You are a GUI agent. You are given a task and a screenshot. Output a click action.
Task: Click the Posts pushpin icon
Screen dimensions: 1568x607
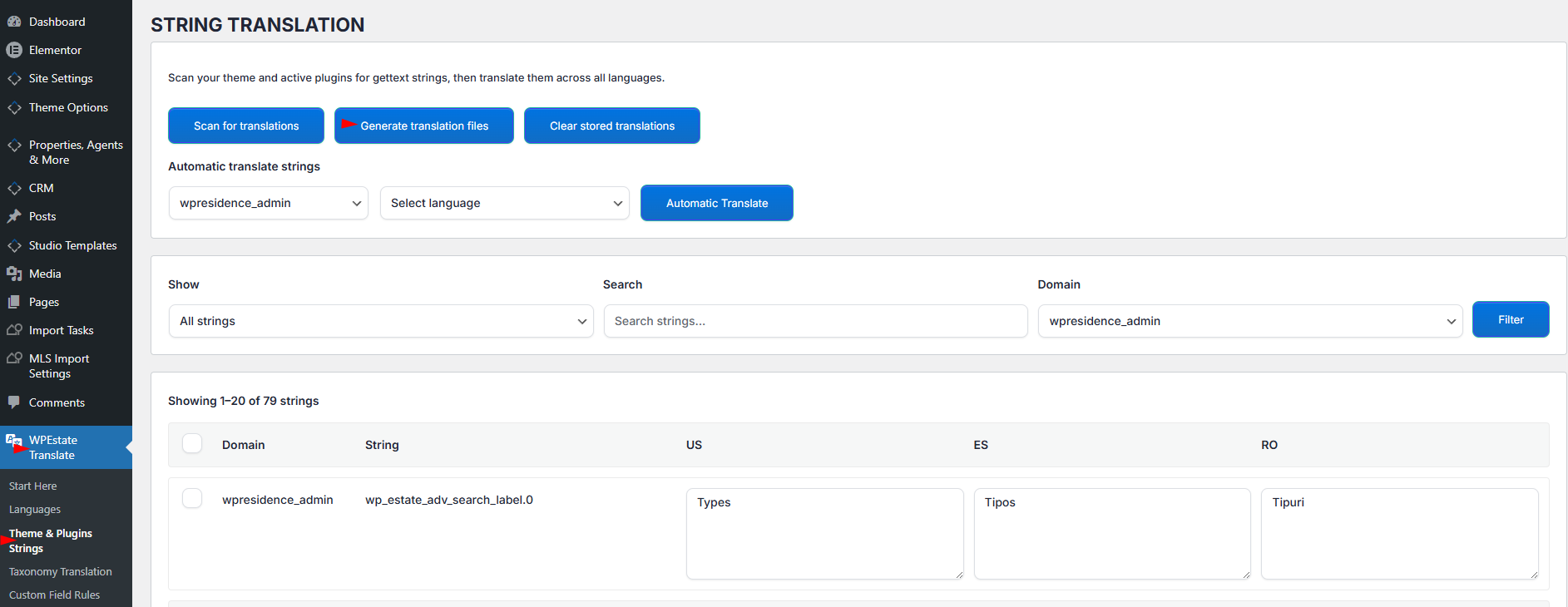point(14,216)
